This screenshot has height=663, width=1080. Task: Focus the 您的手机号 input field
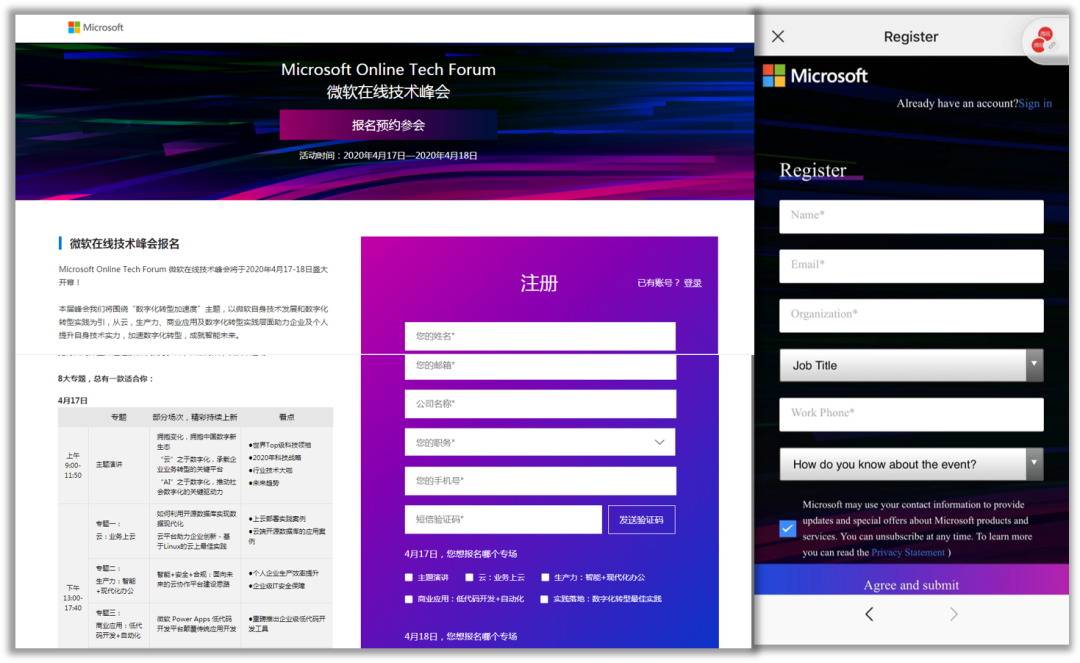540,481
